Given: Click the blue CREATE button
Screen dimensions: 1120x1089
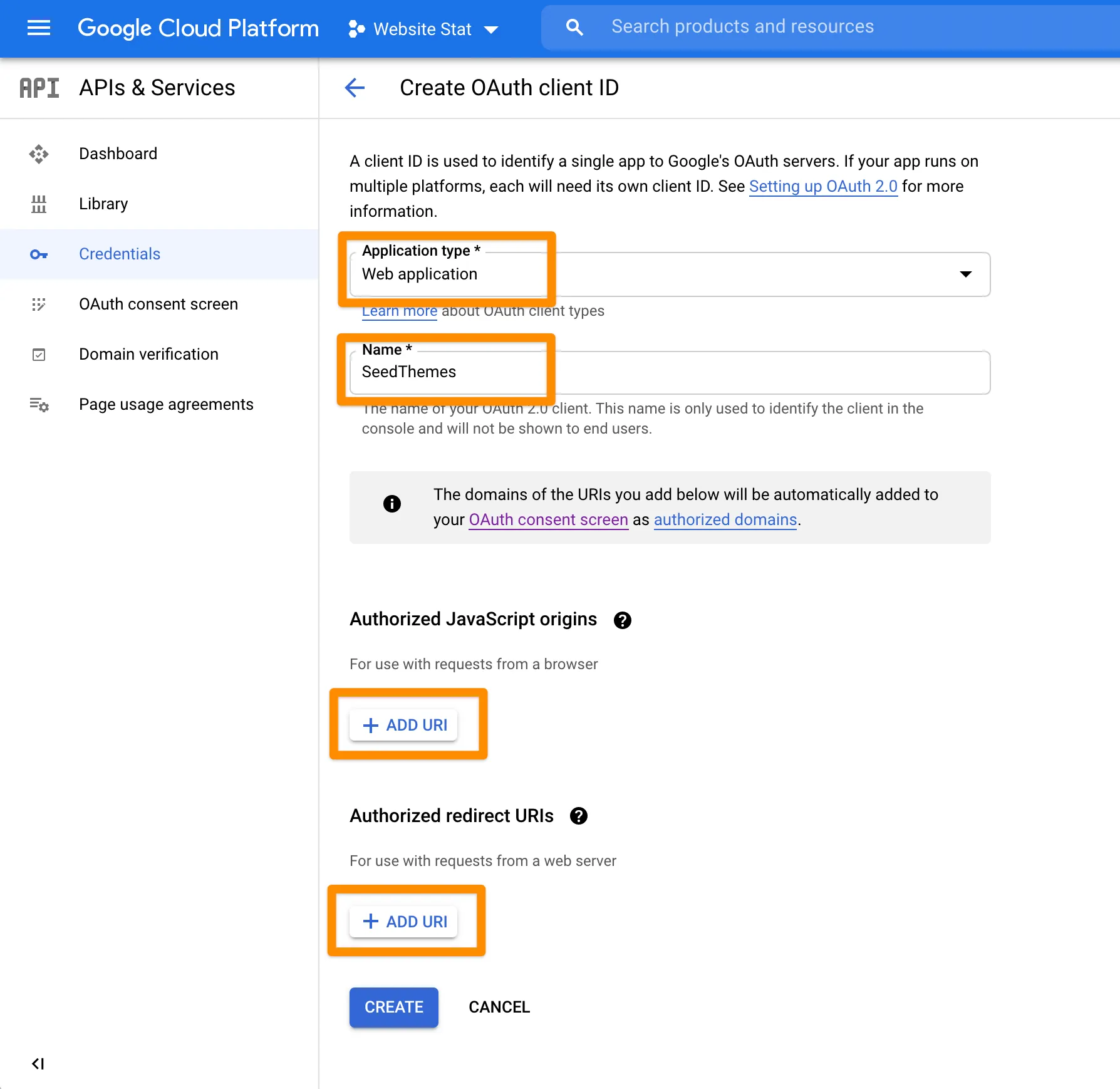Looking at the screenshot, I should coord(393,1007).
